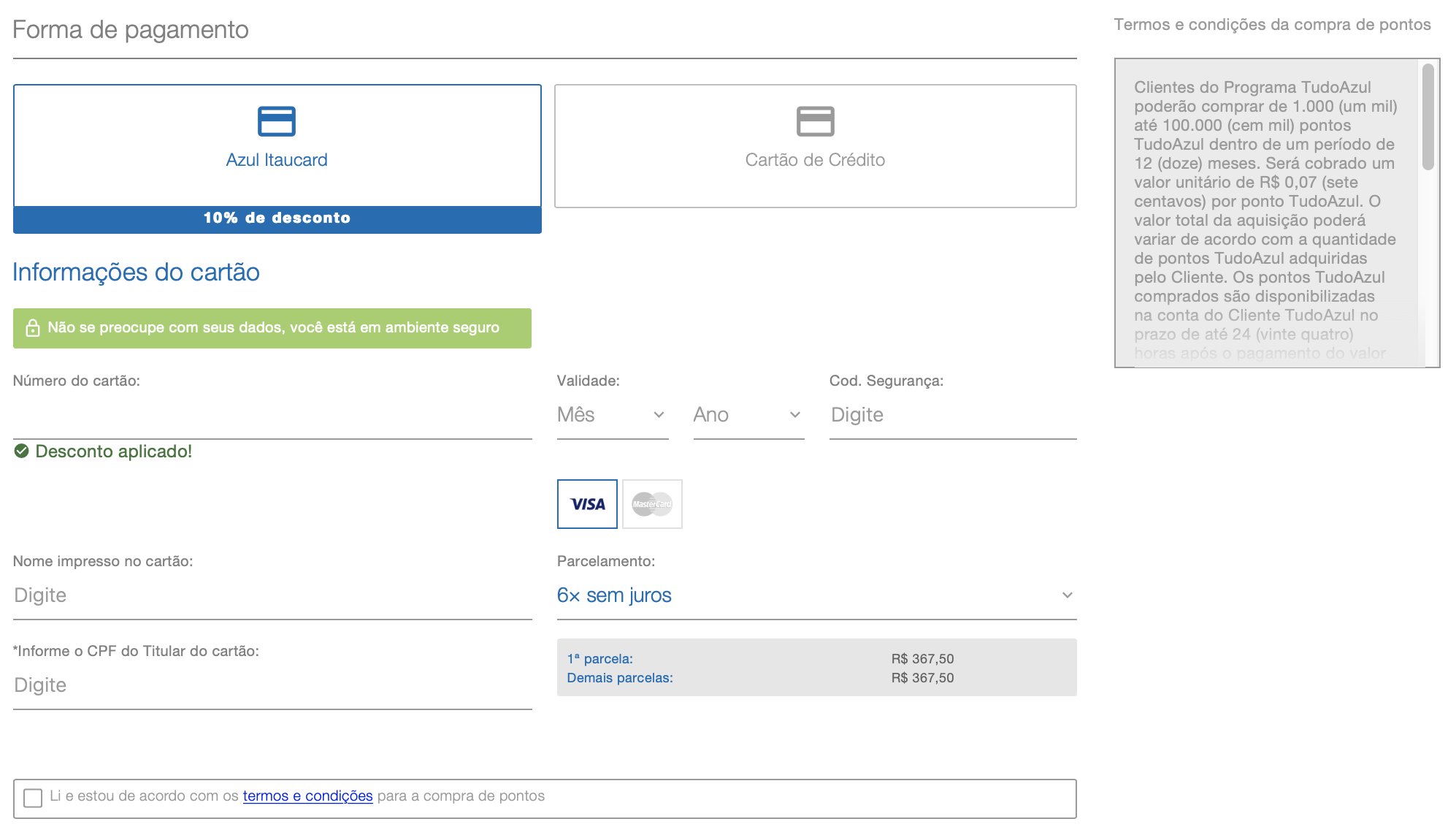
Task: Click the Termos e condições da compra heading
Action: click(x=1272, y=25)
